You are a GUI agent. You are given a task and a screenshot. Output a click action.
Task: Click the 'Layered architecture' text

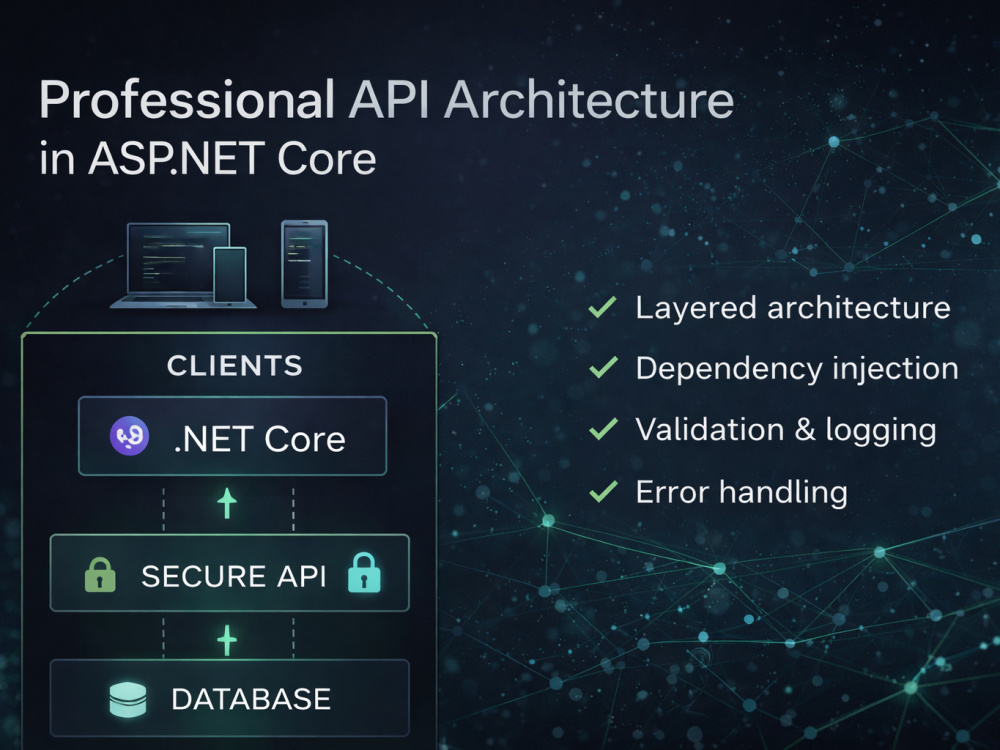(x=793, y=308)
